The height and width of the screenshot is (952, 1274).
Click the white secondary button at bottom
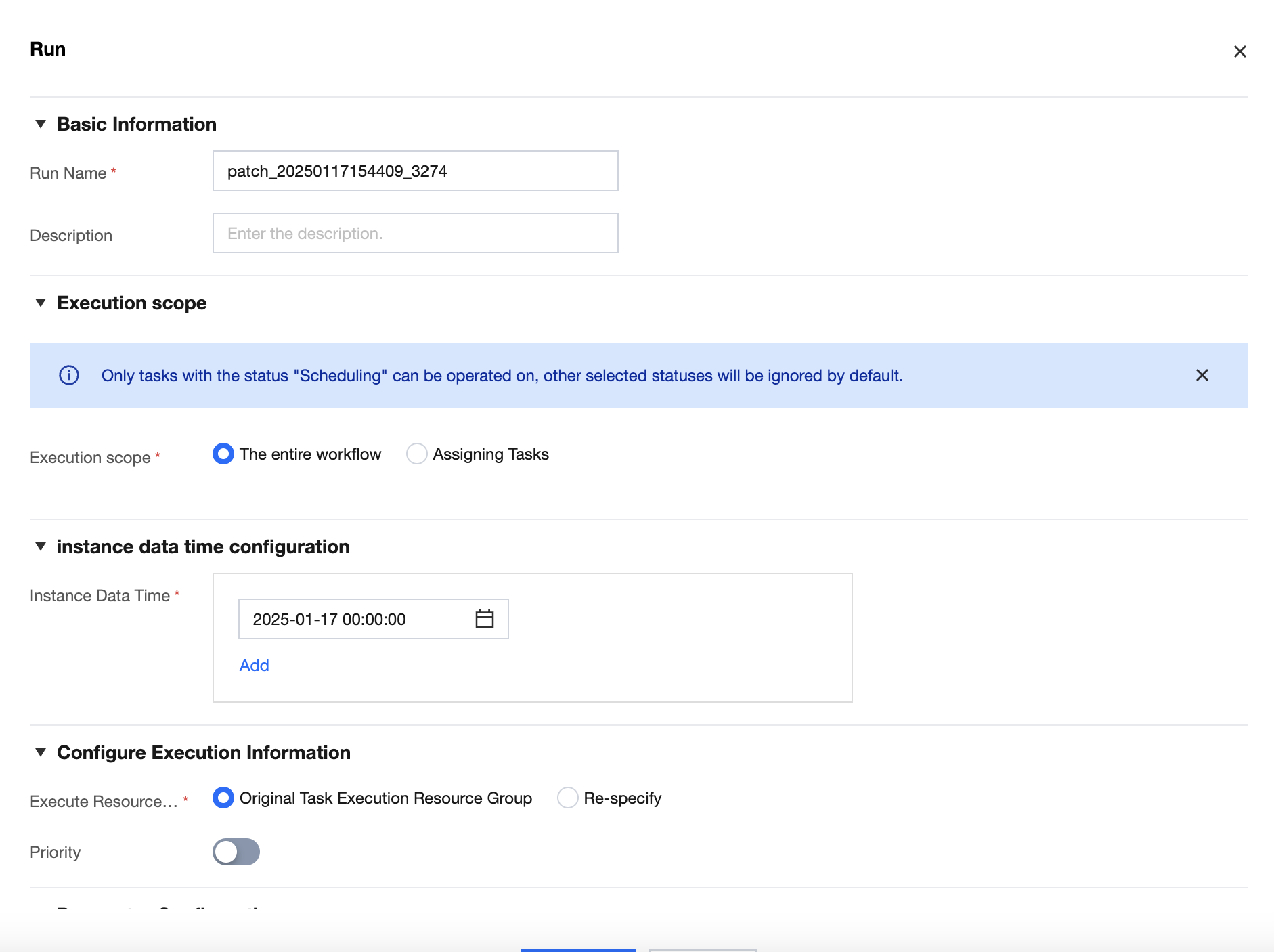pyautogui.click(x=702, y=950)
